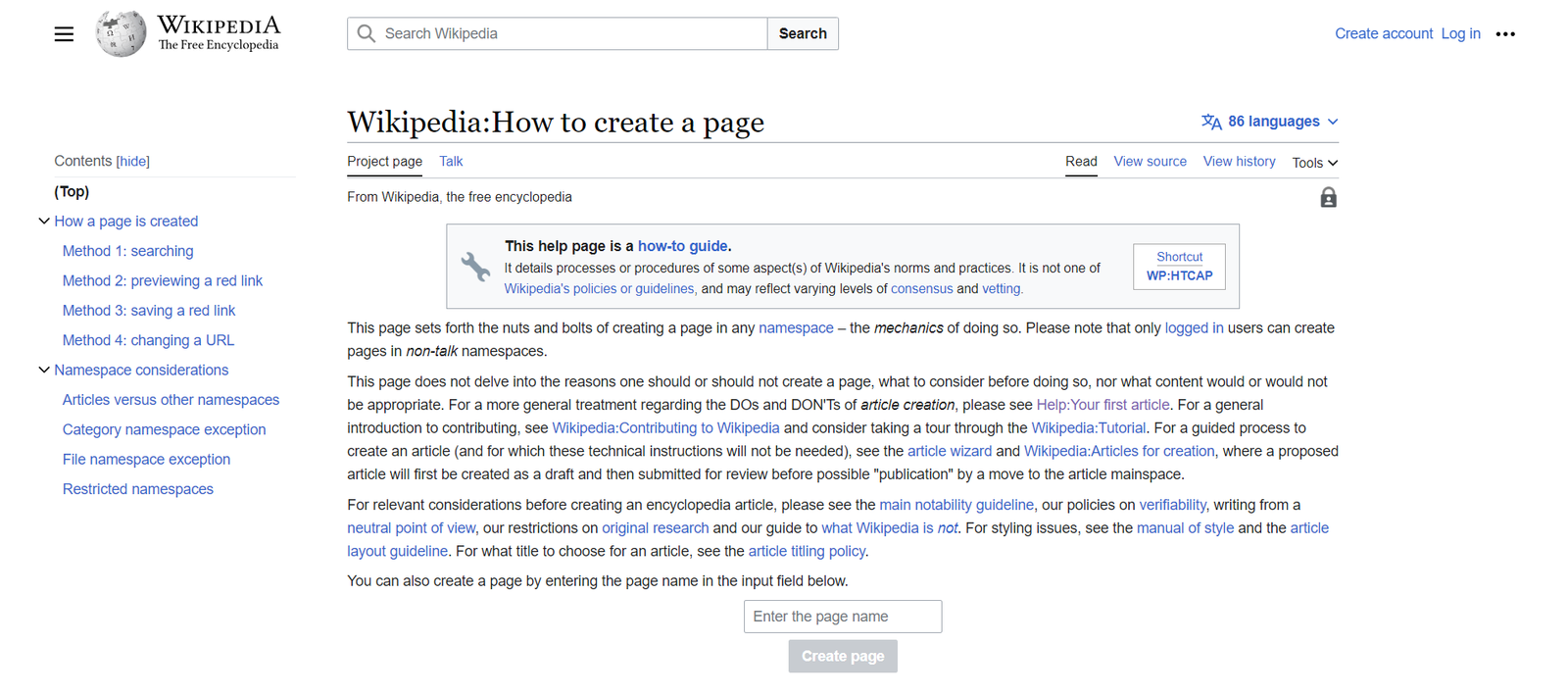This screenshot has width=1568, height=694.
Task: Click the Create page button
Action: [x=843, y=657]
